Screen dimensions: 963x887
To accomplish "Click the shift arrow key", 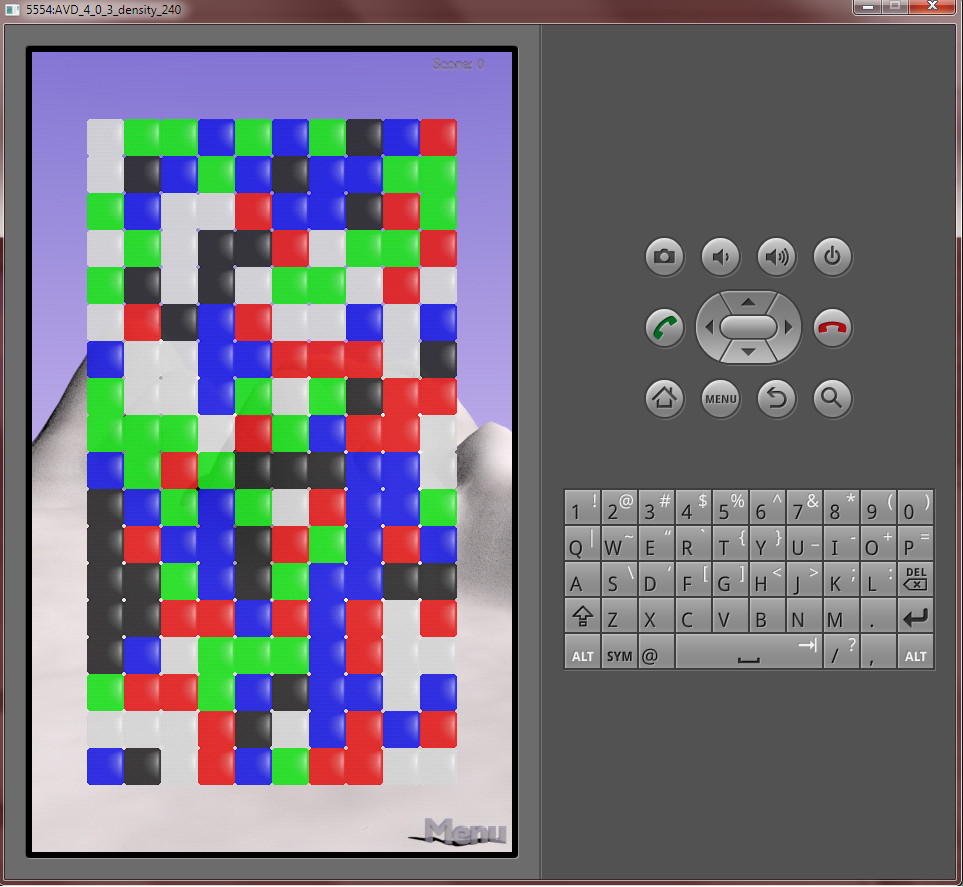I will coord(582,615).
